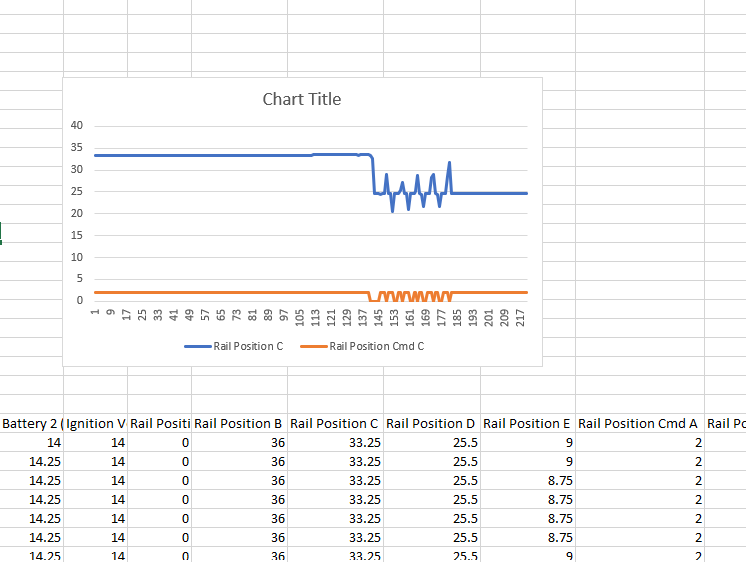Select the Rail Position C column header cell
The image size is (746, 562).
(334, 424)
